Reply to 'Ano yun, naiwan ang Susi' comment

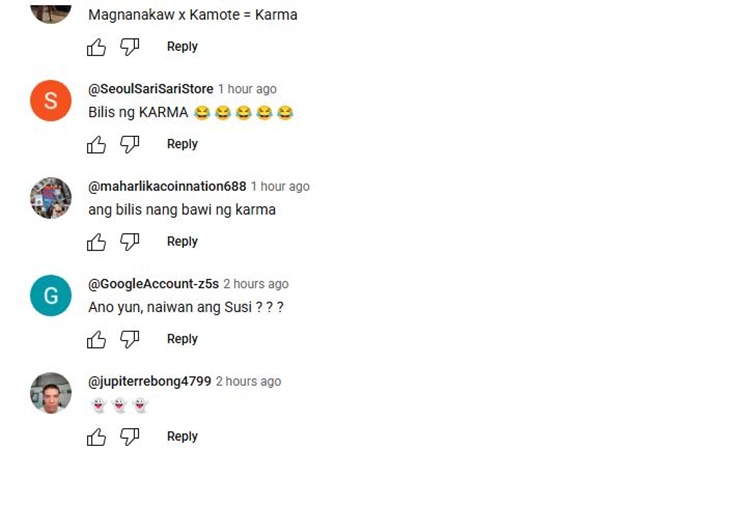[x=182, y=339]
